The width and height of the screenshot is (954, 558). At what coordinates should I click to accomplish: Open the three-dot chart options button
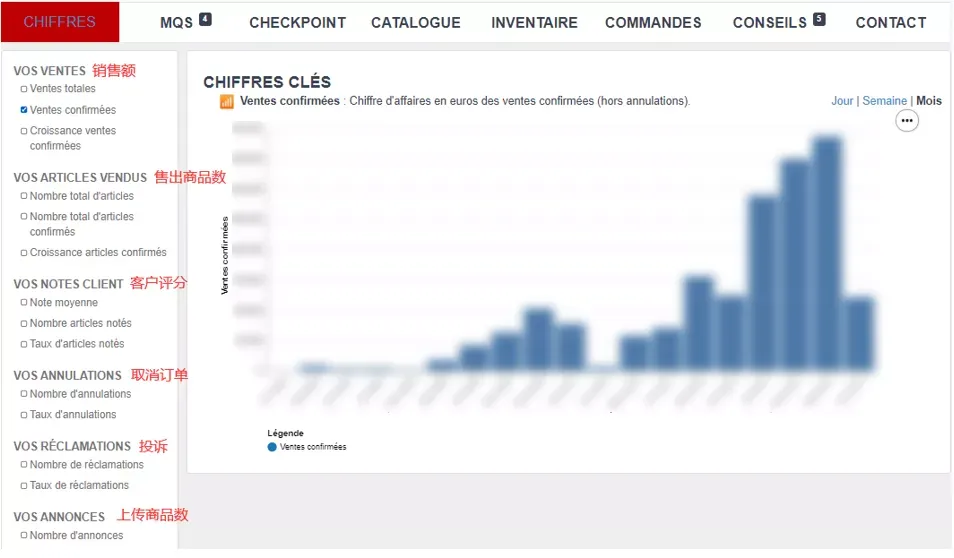(907, 120)
